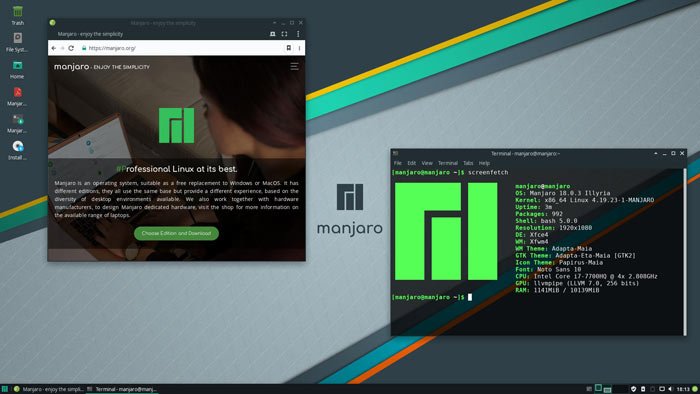
Task: Open the Terminal menu in the terminal menubar
Action: point(448,163)
